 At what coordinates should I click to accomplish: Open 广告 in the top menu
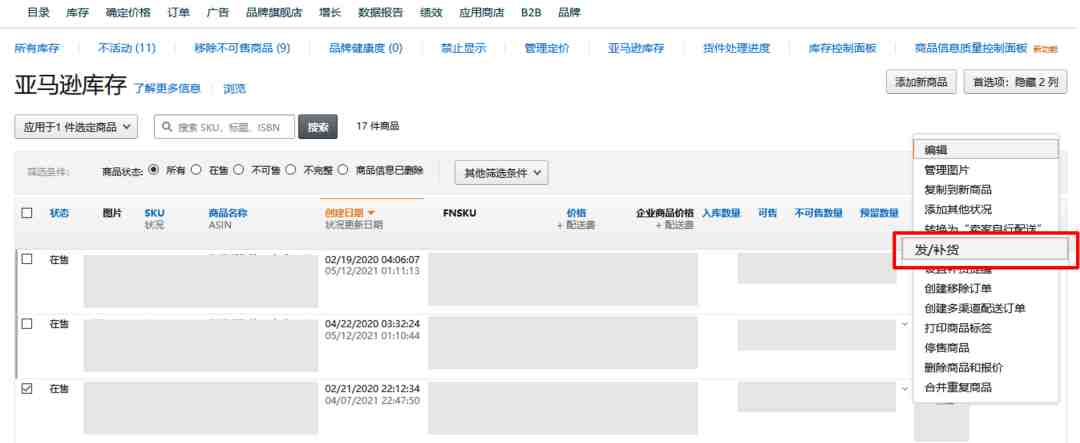click(218, 12)
